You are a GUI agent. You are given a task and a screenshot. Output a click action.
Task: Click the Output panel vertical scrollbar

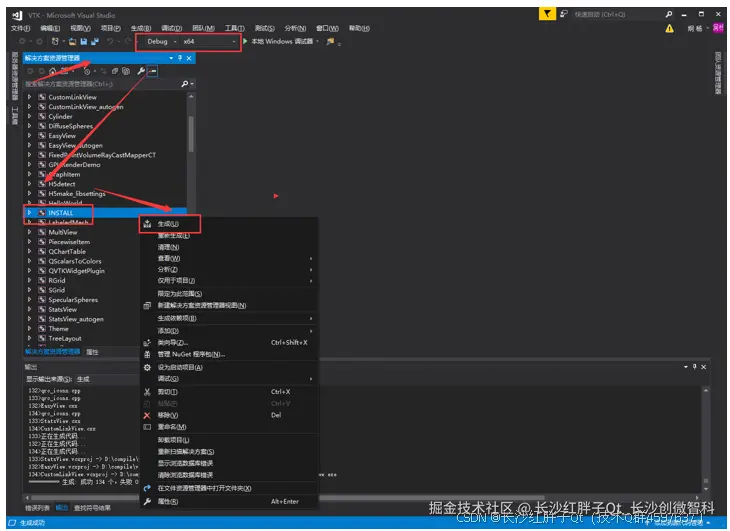pyautogui.click(x=706, y=438)
